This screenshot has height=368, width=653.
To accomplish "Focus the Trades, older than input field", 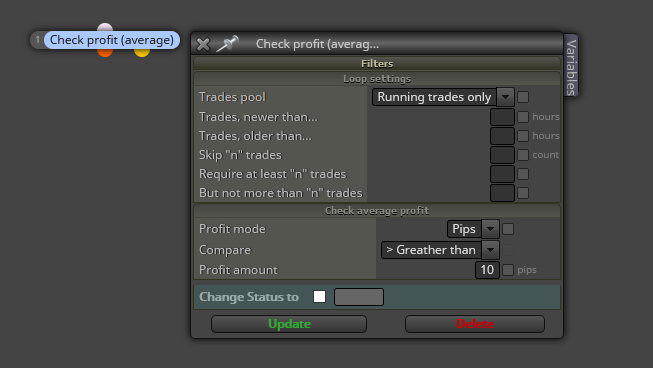I will coord(502,136).
